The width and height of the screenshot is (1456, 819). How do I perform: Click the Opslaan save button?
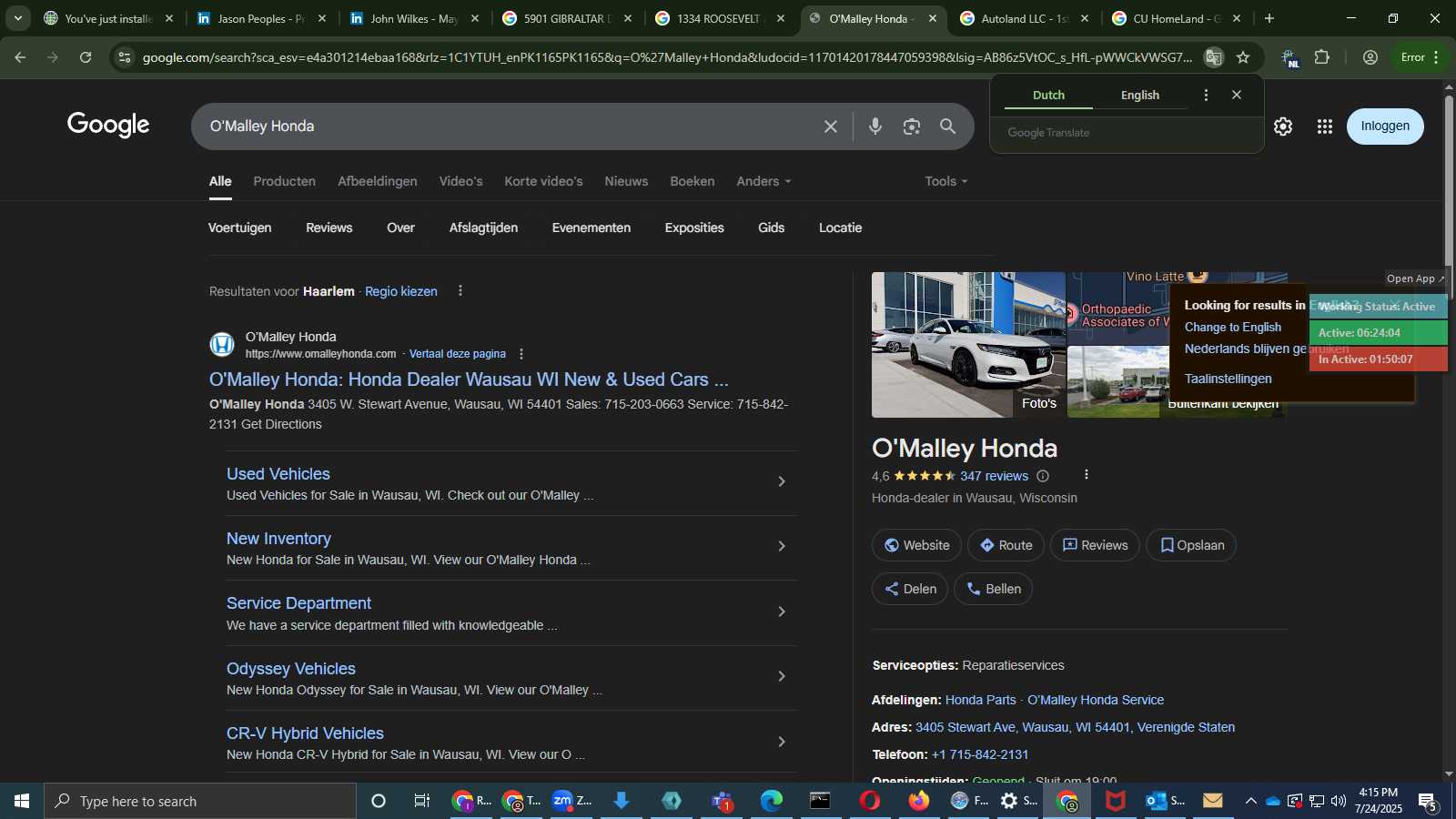pos(1191,545)
